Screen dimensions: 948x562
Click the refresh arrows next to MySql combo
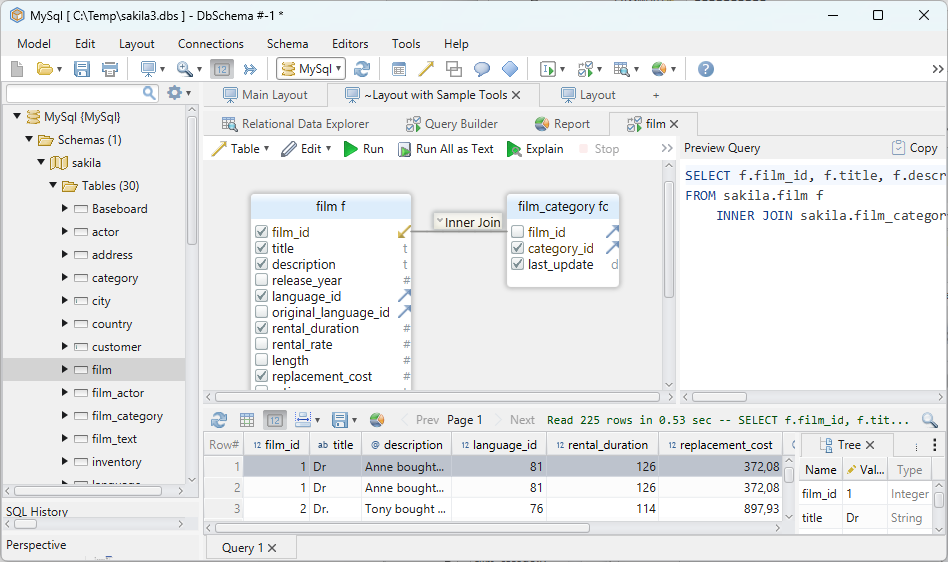pyautogui.click(x=362, y=69)
